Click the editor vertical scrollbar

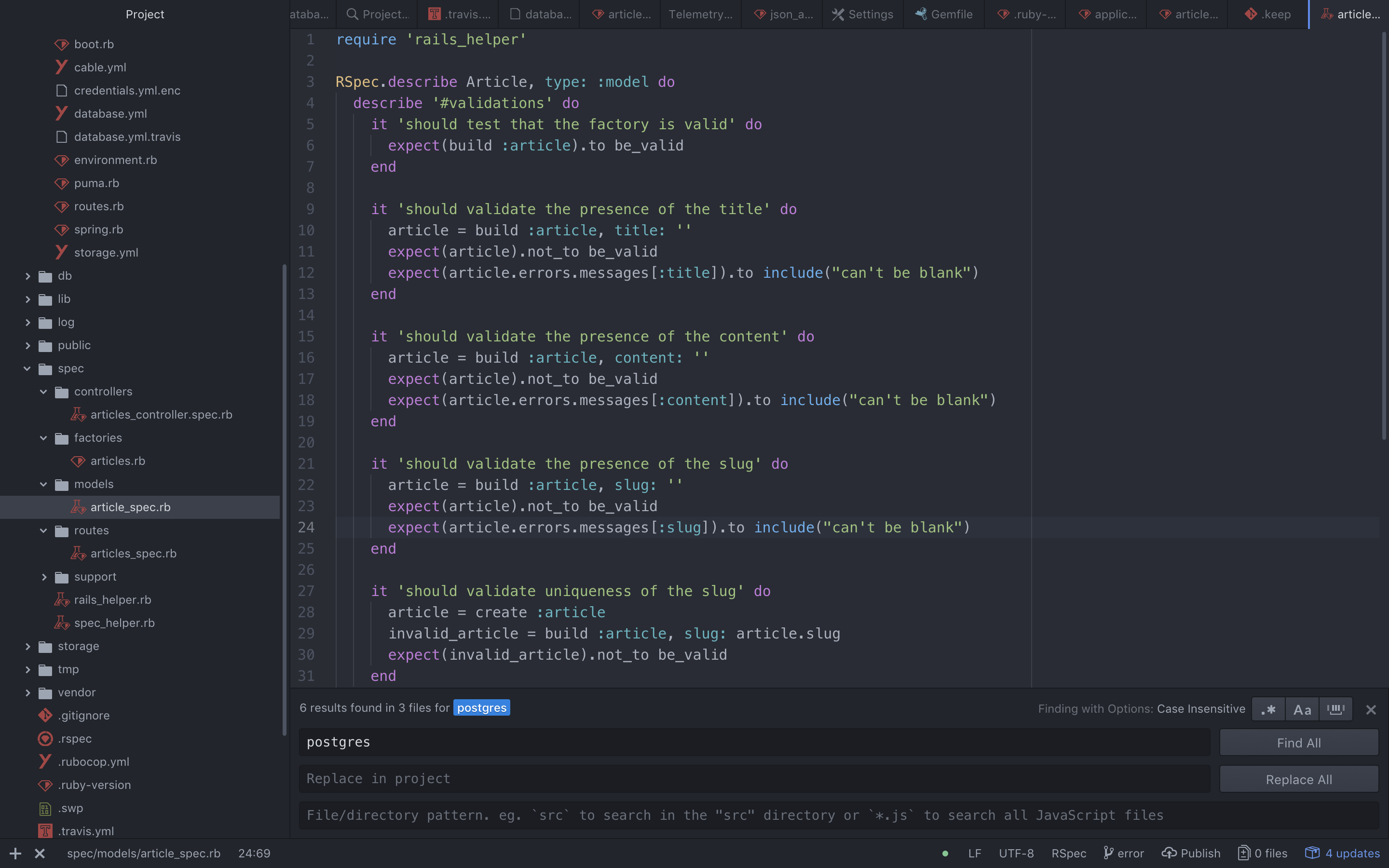1384,235
